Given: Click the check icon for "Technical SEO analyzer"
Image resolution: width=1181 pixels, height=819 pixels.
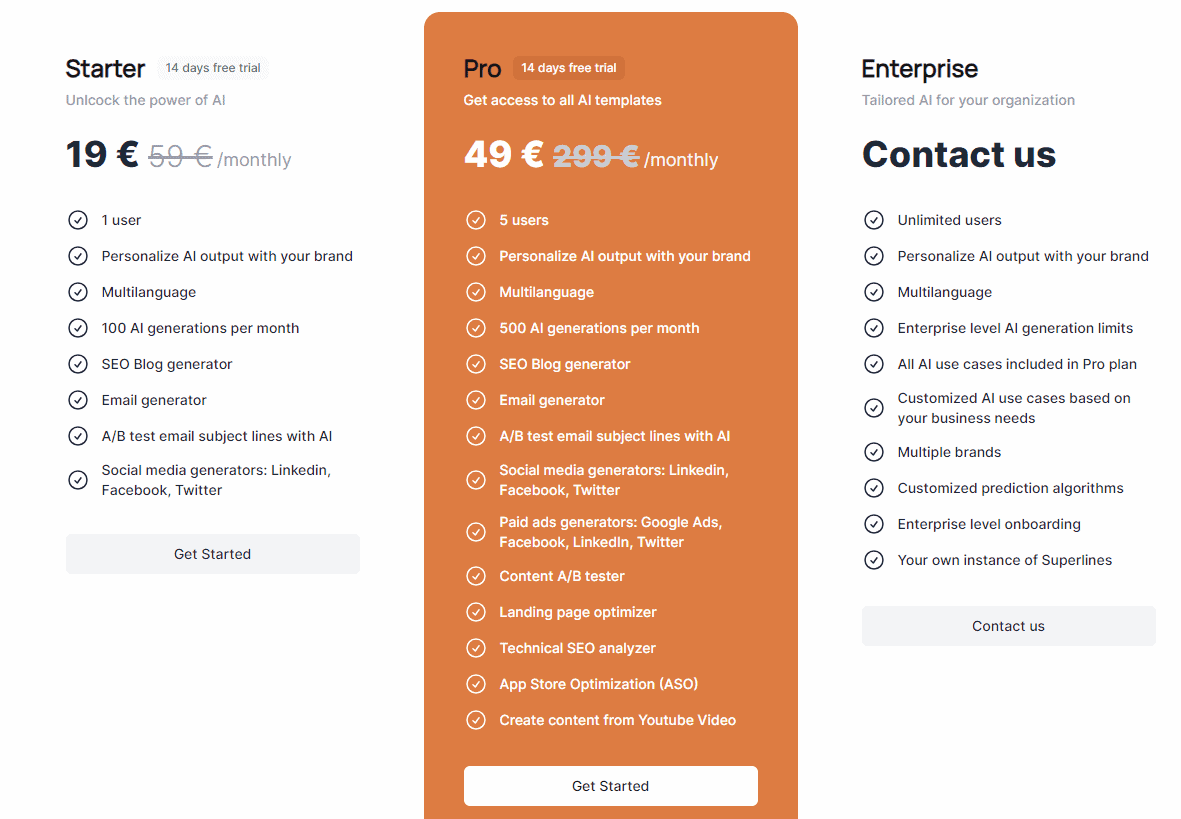Looking at the screenshot, I should click(x=476, y=648).
